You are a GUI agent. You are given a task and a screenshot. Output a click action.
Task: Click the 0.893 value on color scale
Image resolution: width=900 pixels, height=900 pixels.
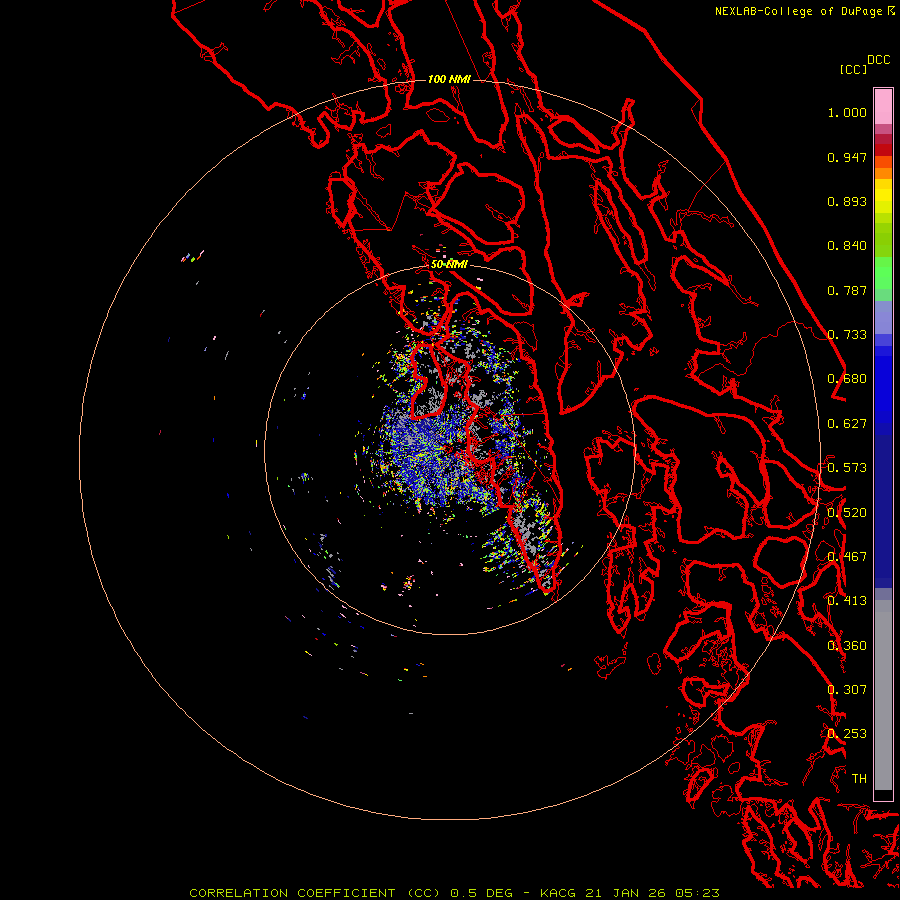click(x=847, y=201)
